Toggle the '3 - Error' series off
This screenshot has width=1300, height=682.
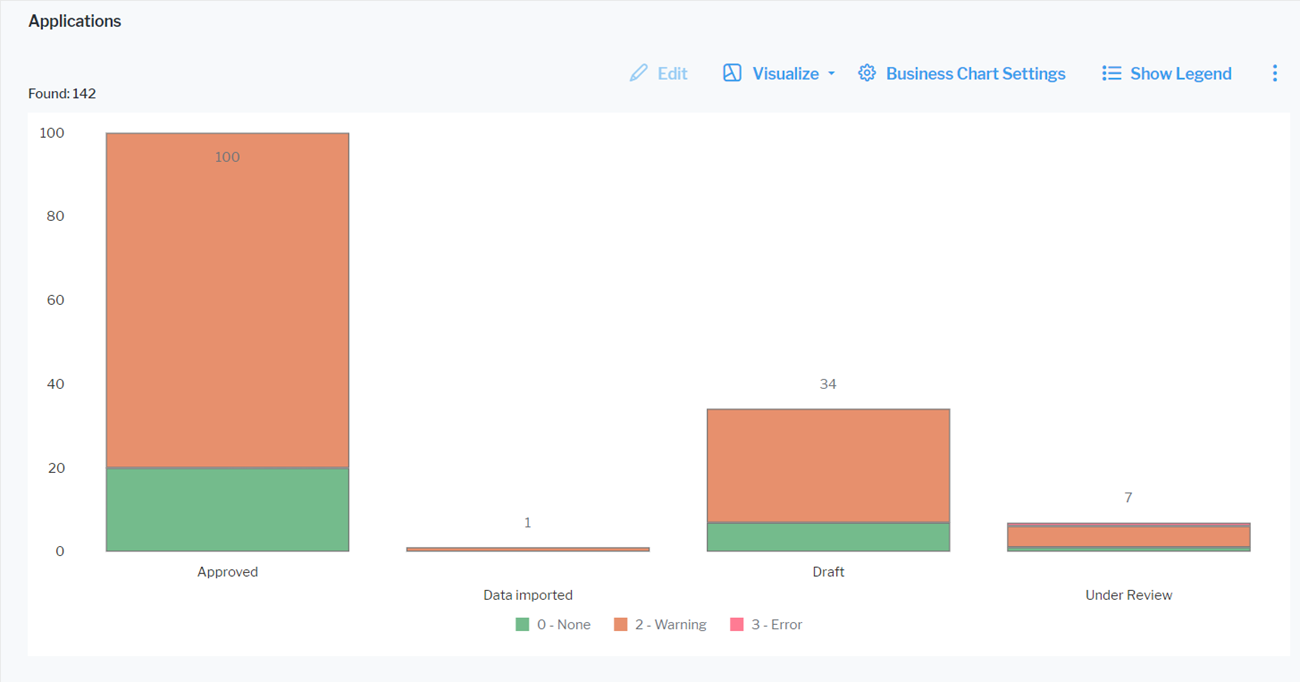(x=766, y=623)
